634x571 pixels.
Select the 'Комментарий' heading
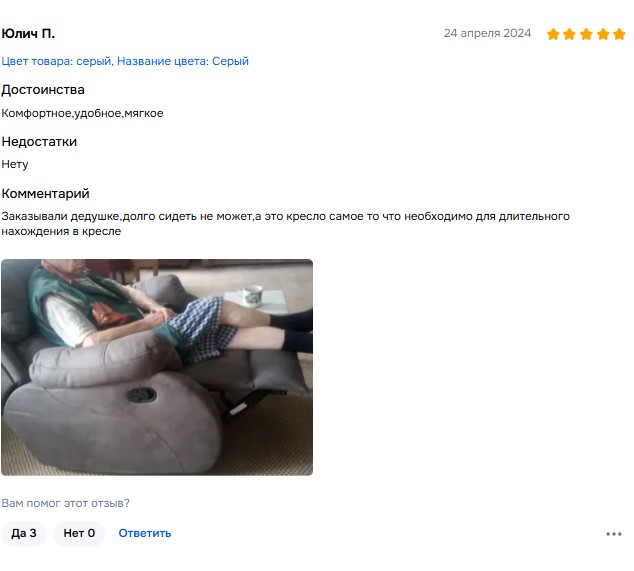pos(45,194)
